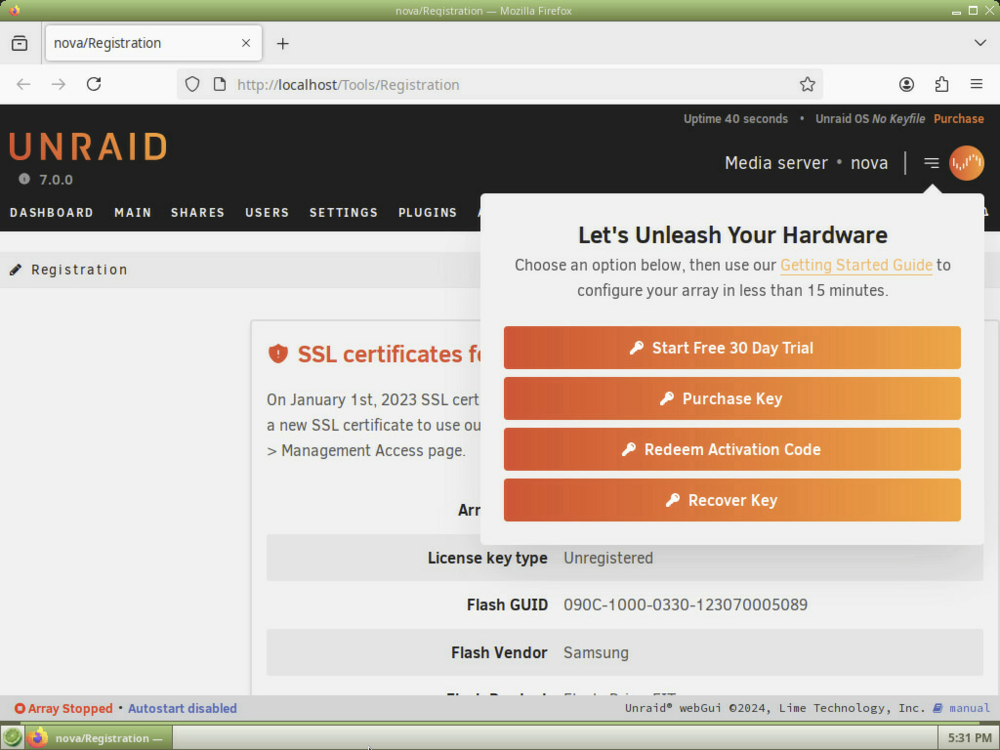Click the Firefox View icon
Viewport: 1000px width, 750px height.
coord(20,43)
